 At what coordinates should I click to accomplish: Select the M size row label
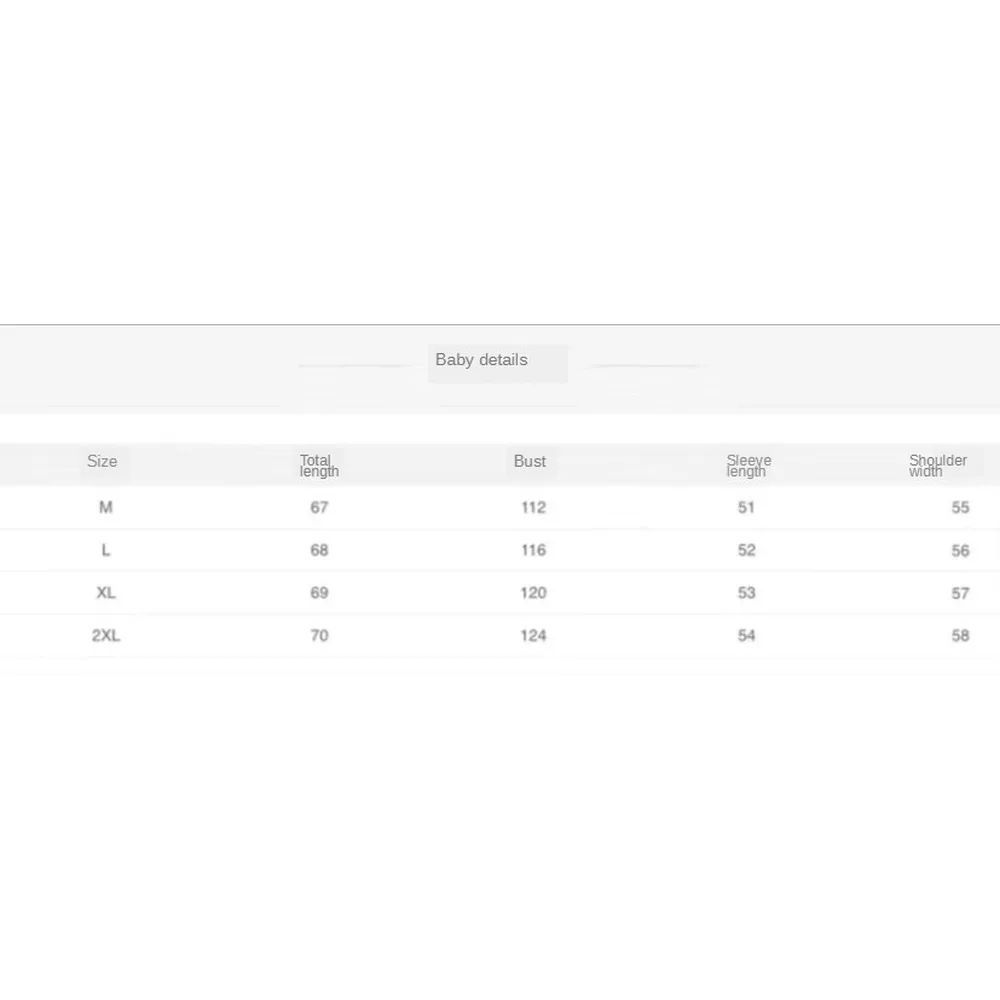tap(106, 507)
